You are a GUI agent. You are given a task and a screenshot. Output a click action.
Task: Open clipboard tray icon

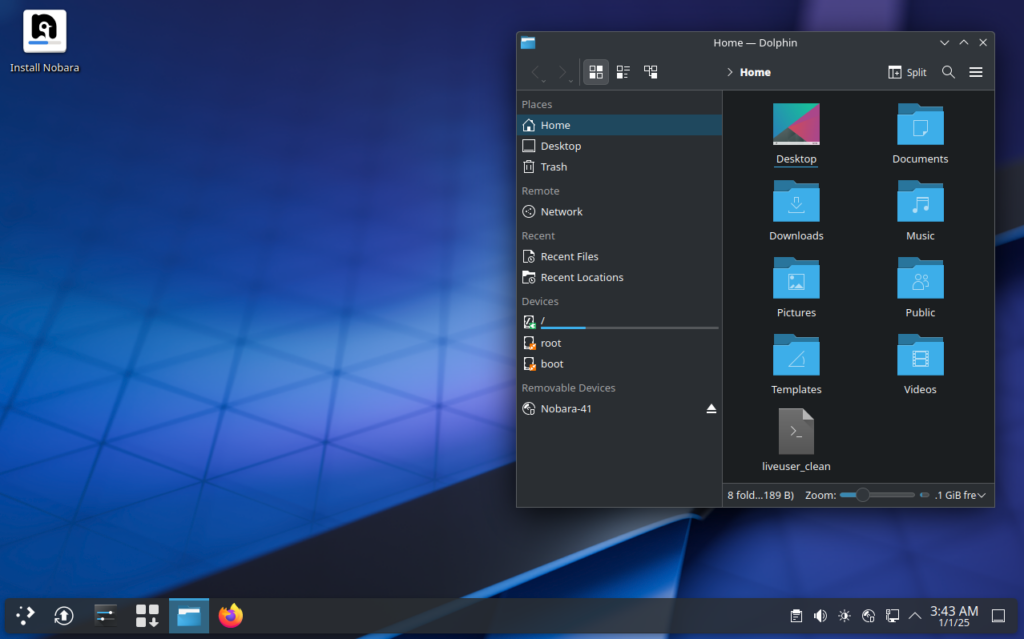coord(796,615)
